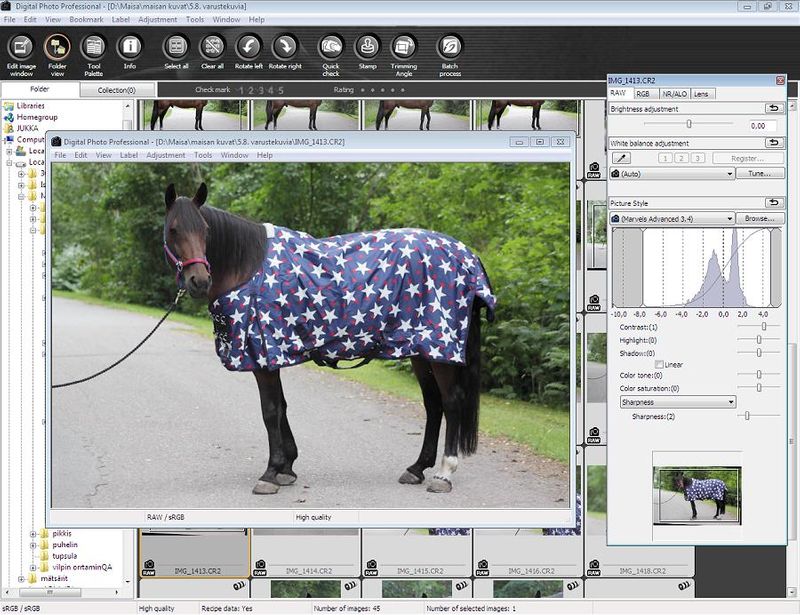Rotate the image left

tap(248, 52)
